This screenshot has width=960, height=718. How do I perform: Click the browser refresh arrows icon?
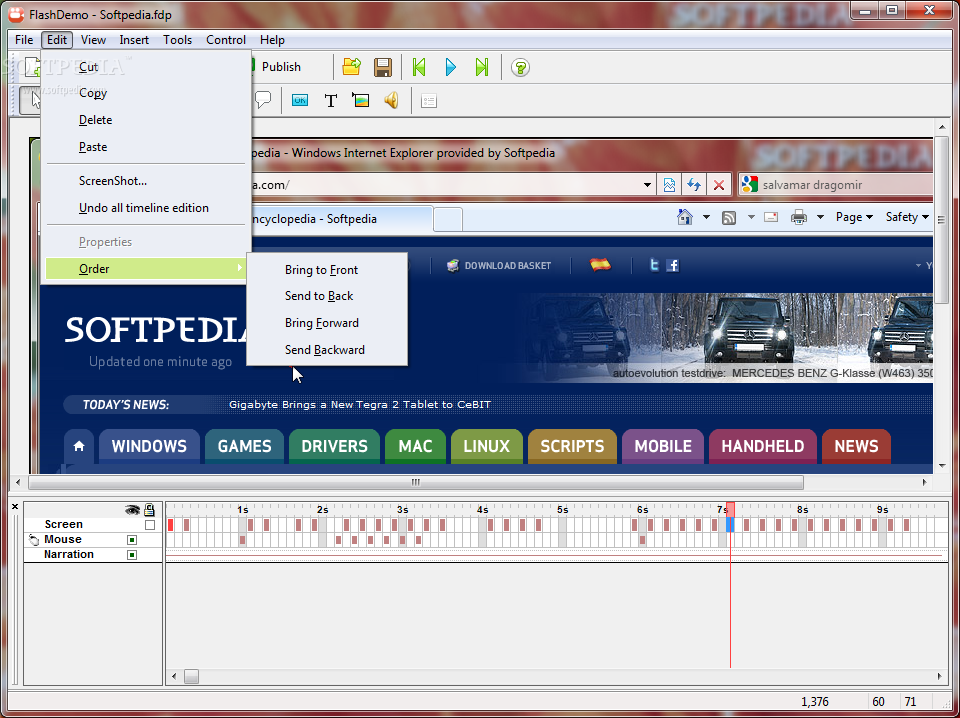click(694, 185)
